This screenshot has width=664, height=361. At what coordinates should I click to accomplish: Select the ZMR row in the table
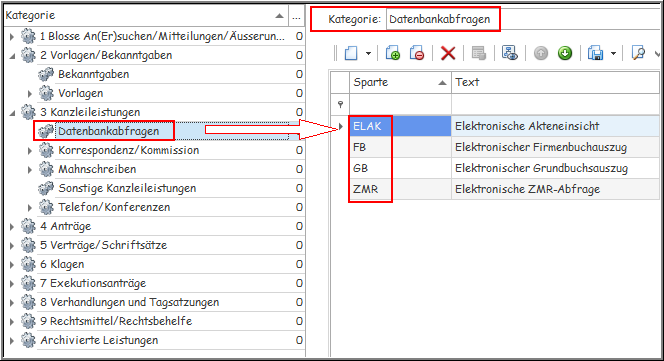[504, 189]
